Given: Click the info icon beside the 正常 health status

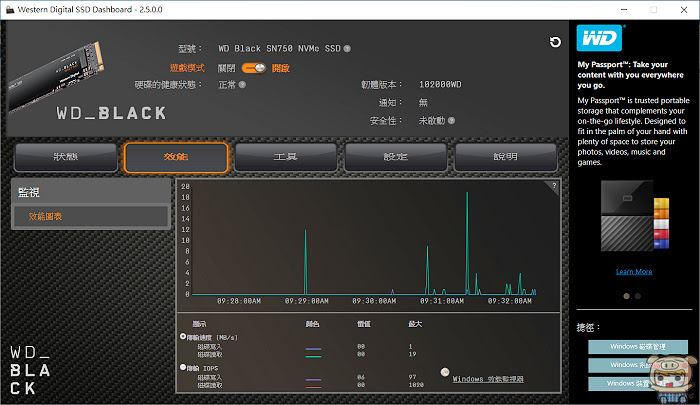Looking at the screenshot, I should pyautogui.click(x=242, y=84).
